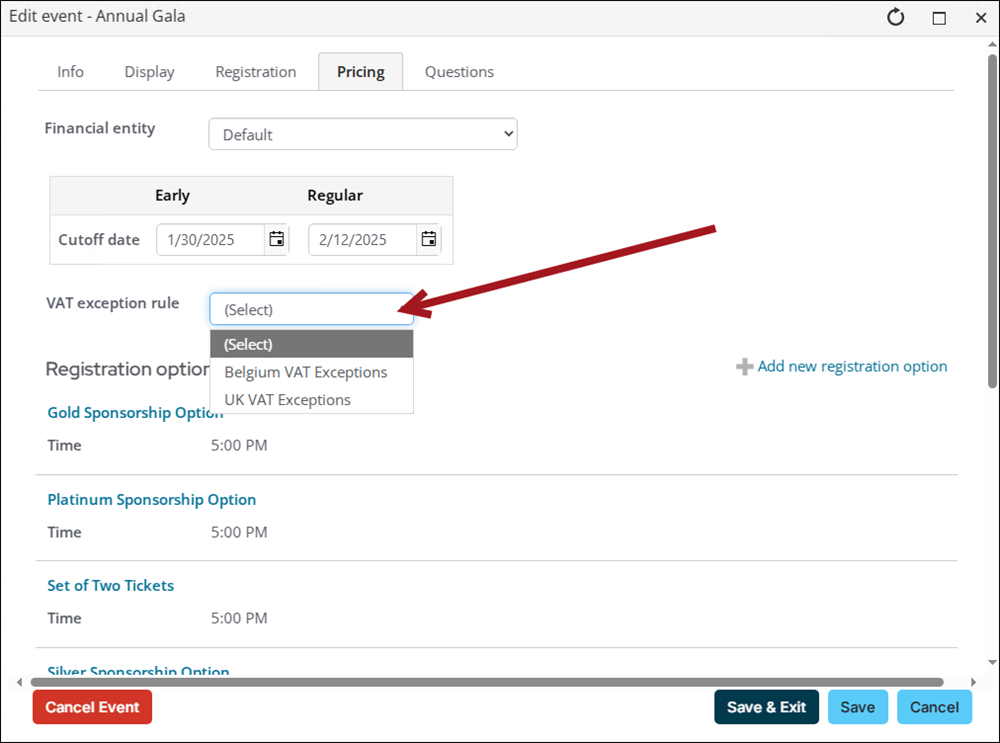Open the Set of Two Tickets link
The image size is (1000, 743).
coord(111,586)
